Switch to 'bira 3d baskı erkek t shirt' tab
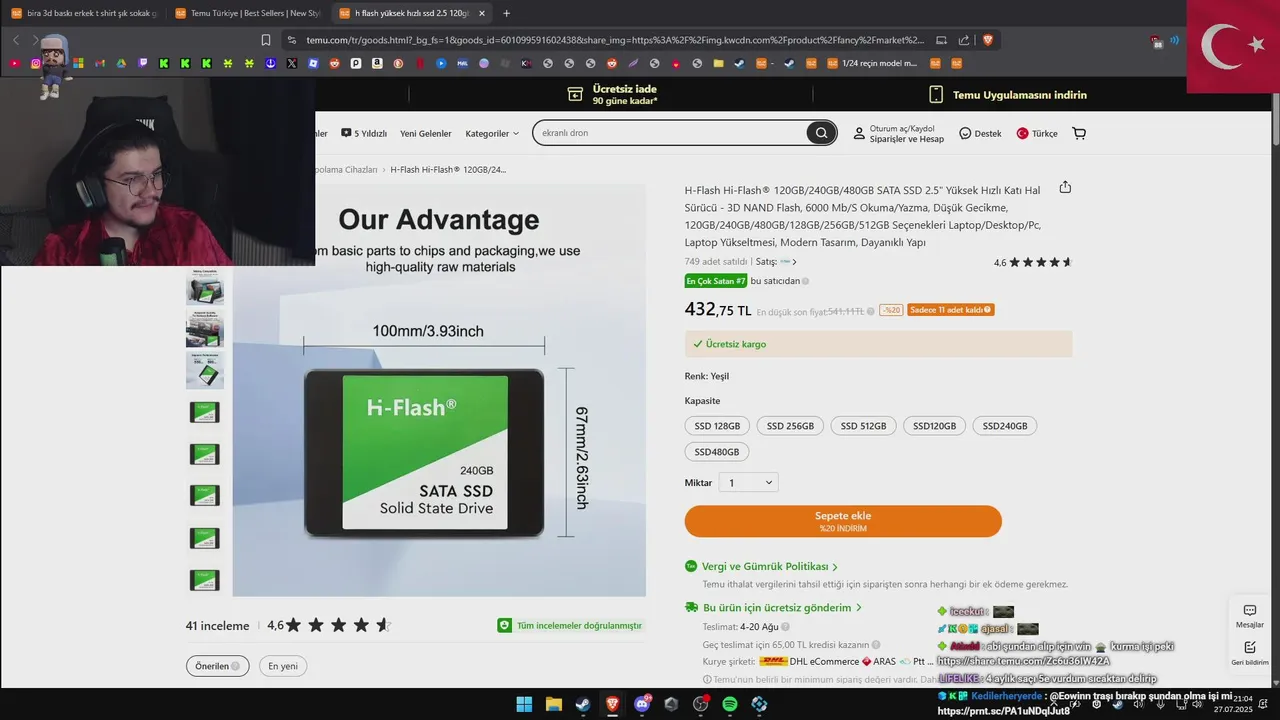 pos(84,13)
